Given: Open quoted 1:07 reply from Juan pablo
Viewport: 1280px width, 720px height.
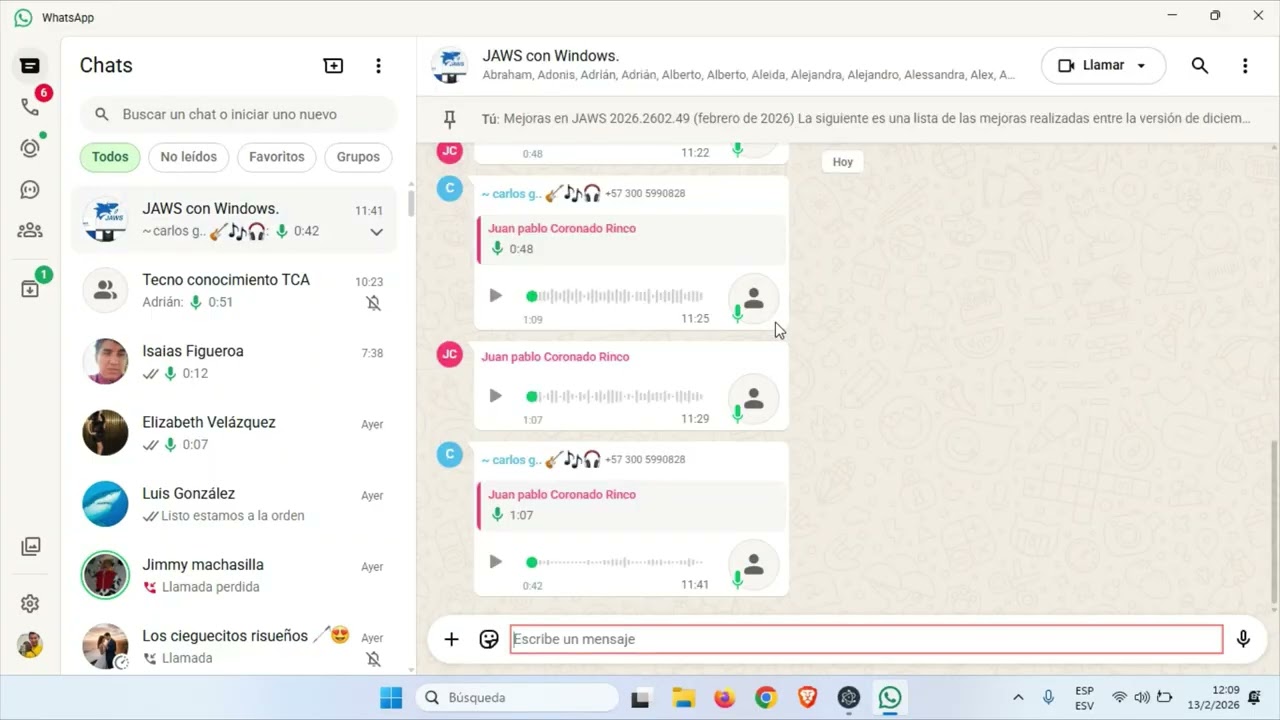Looking at the screenshot, I should pos(631,505).
